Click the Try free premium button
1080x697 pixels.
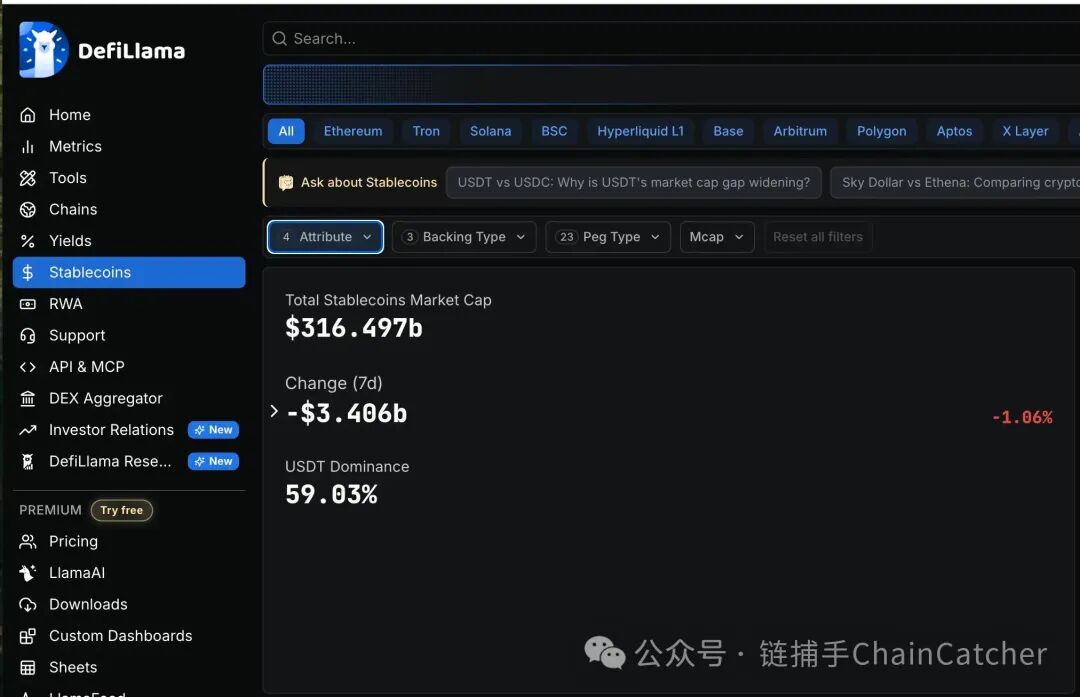[x=121, y=510]
